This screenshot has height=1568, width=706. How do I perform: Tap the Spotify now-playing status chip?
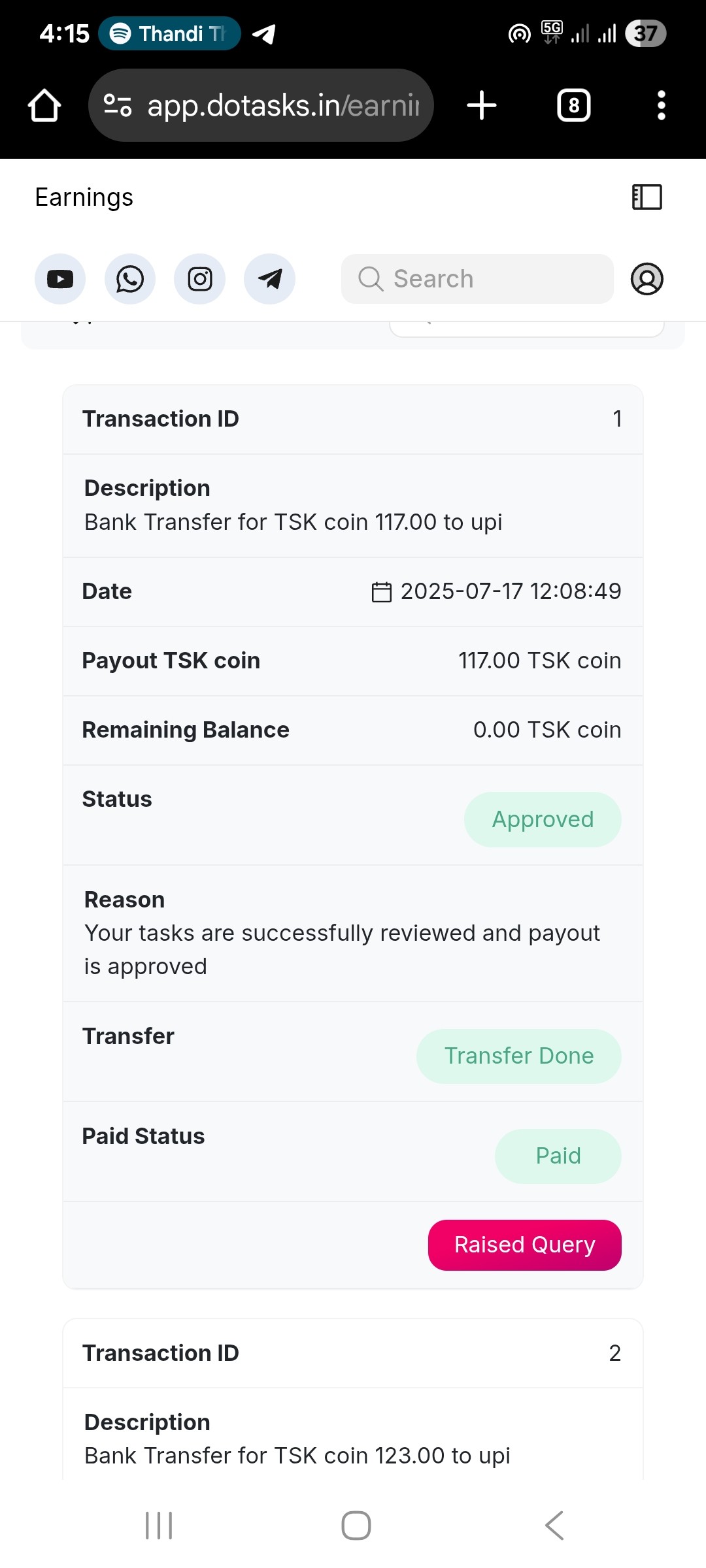click(169, 33)
